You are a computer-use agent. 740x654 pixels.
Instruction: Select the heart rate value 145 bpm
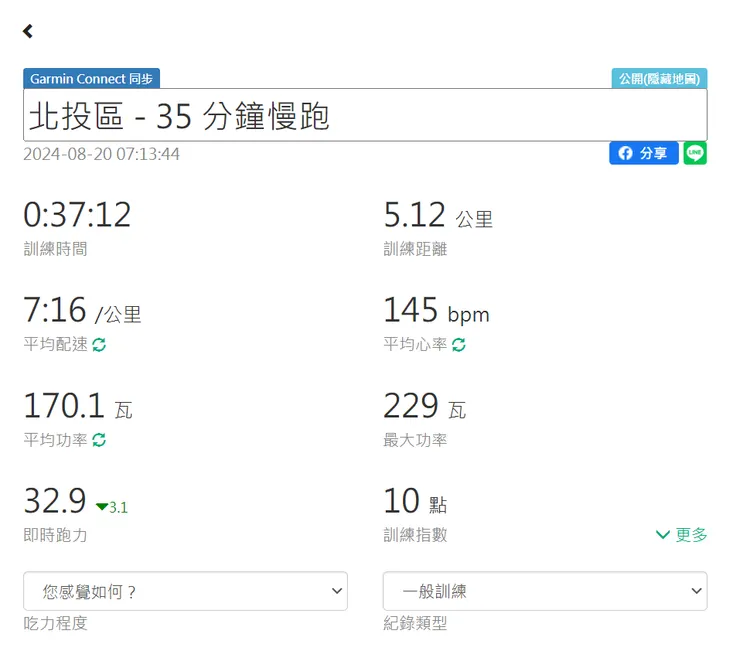point(437,311)
